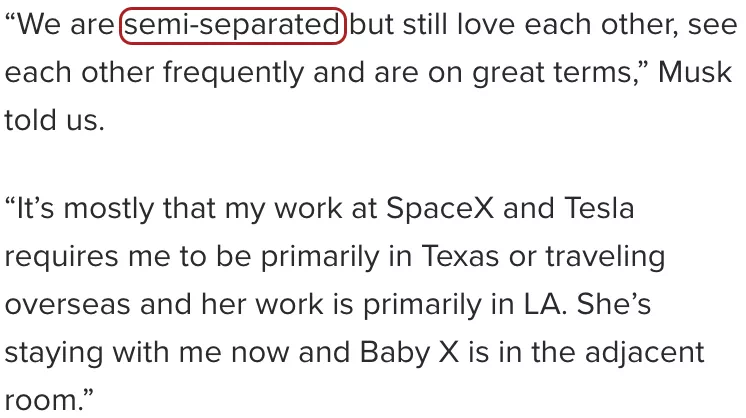This screenshot has width=746, height=418.
Task: Click the word "requires"
Action: (70, 257)
